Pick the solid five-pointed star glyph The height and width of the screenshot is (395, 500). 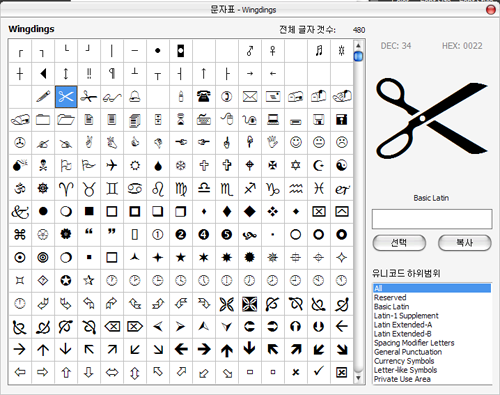[181, 257]
